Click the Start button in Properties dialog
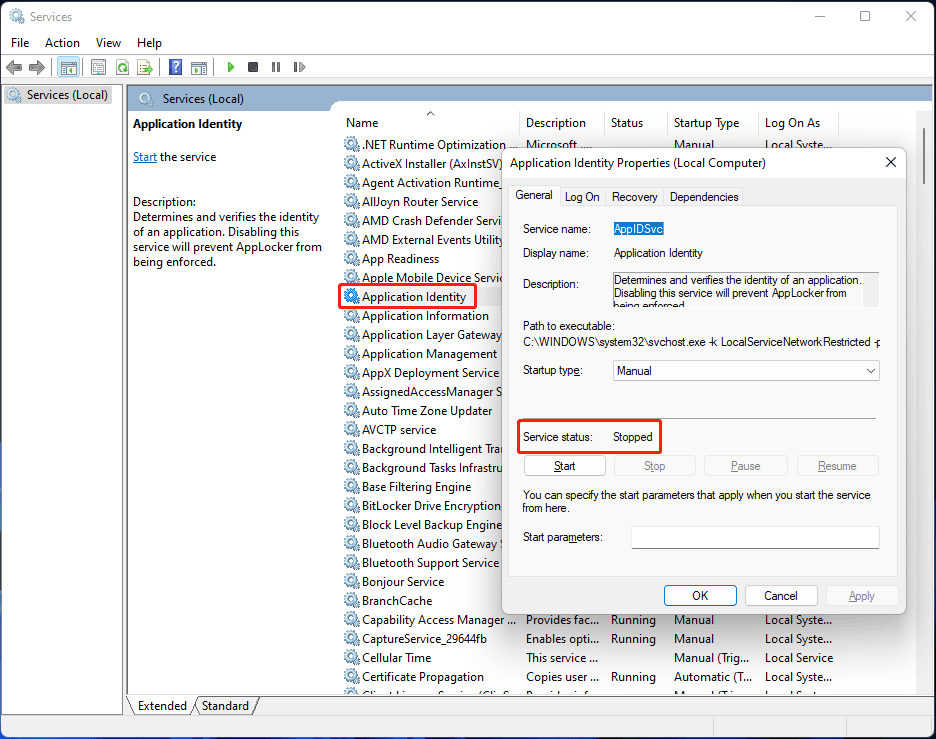The height and width of the screenshot is (739, 936). pos(564,466)
